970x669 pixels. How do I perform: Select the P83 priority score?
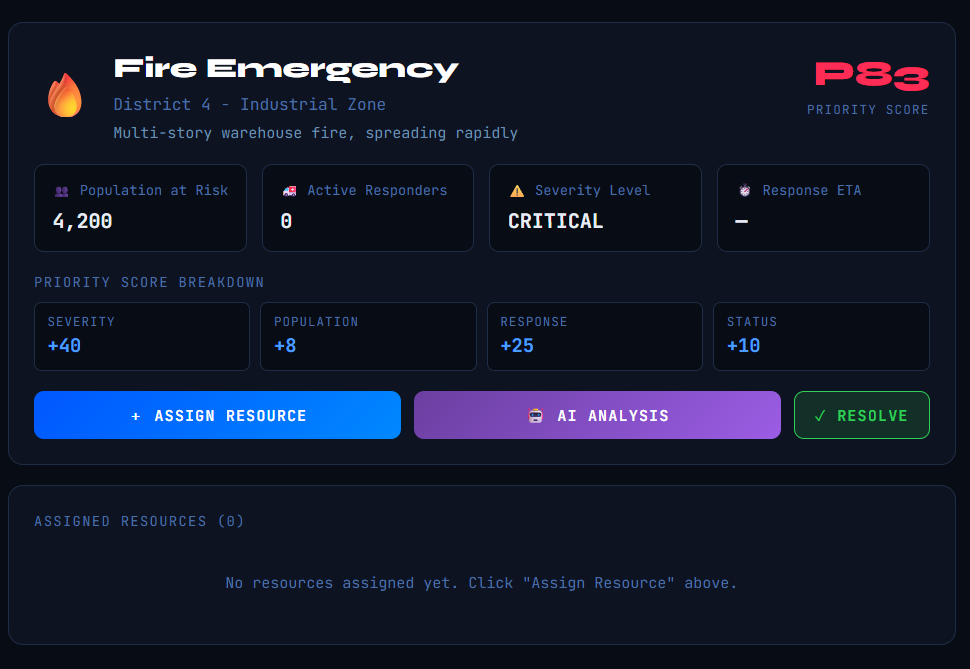pyautogui.click(x=872, y=76)
